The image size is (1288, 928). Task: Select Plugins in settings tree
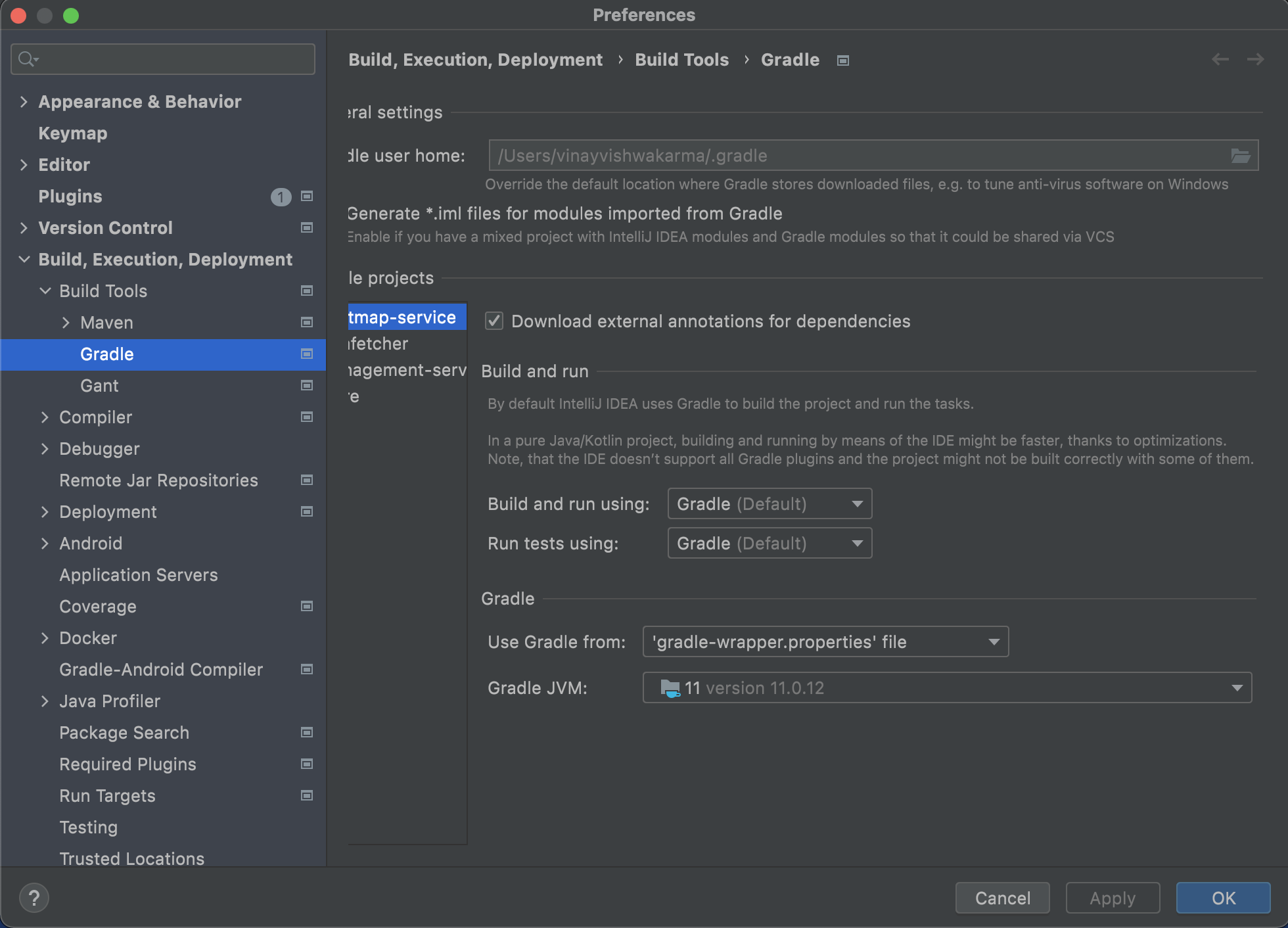coord(70,196)
